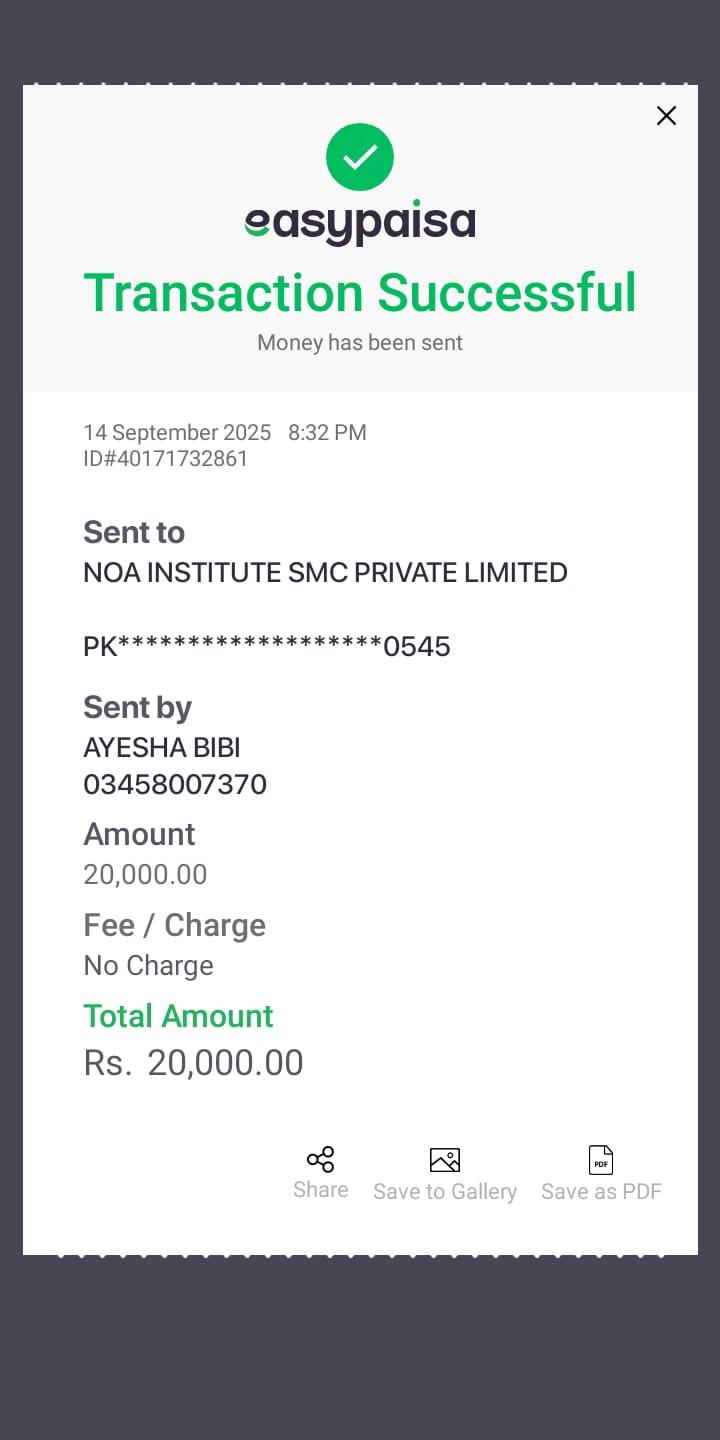Close the transaction receipt with the X
Screen dimensions: 720x1440
tap(666, 116)
